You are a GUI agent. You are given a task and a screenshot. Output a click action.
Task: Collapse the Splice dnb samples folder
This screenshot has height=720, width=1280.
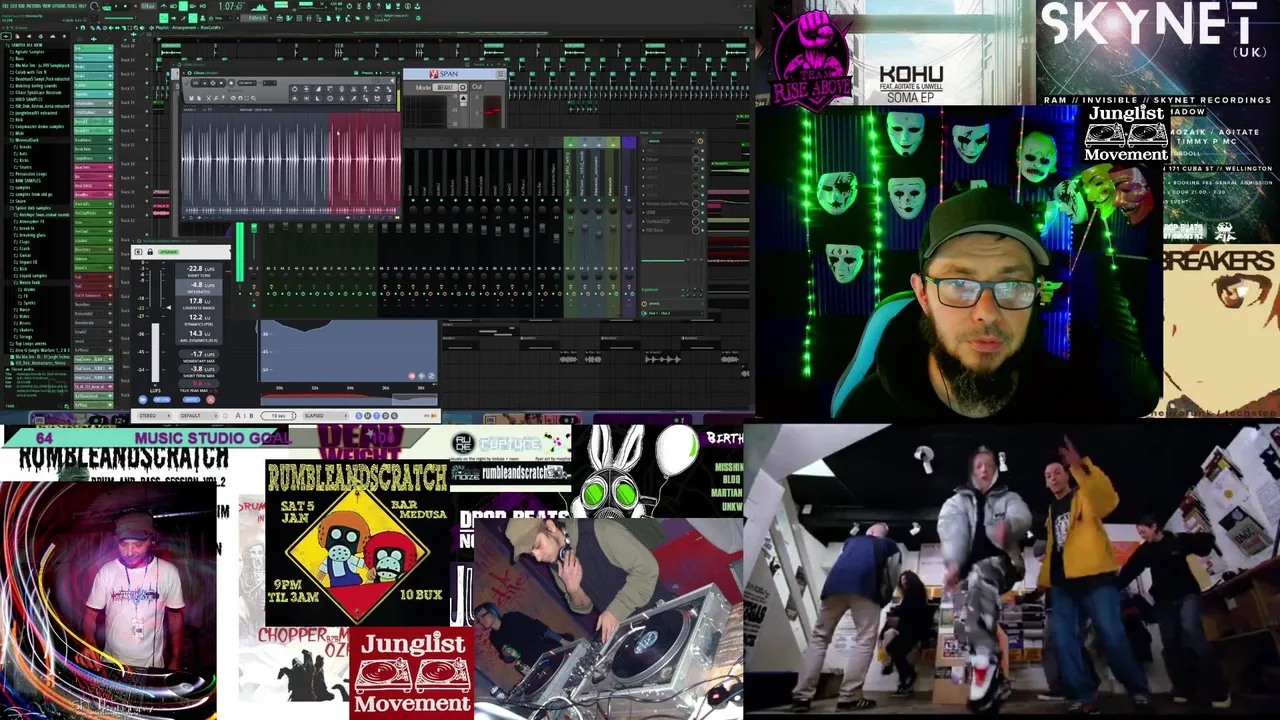(x=32, y=208)
